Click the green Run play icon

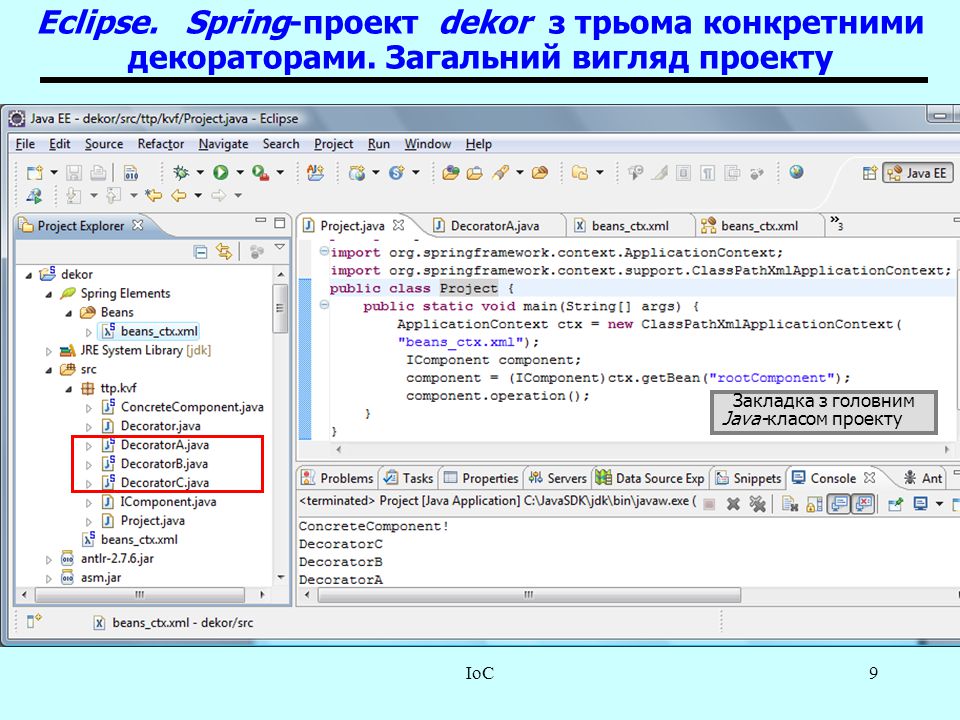click(x=221, y=173)
